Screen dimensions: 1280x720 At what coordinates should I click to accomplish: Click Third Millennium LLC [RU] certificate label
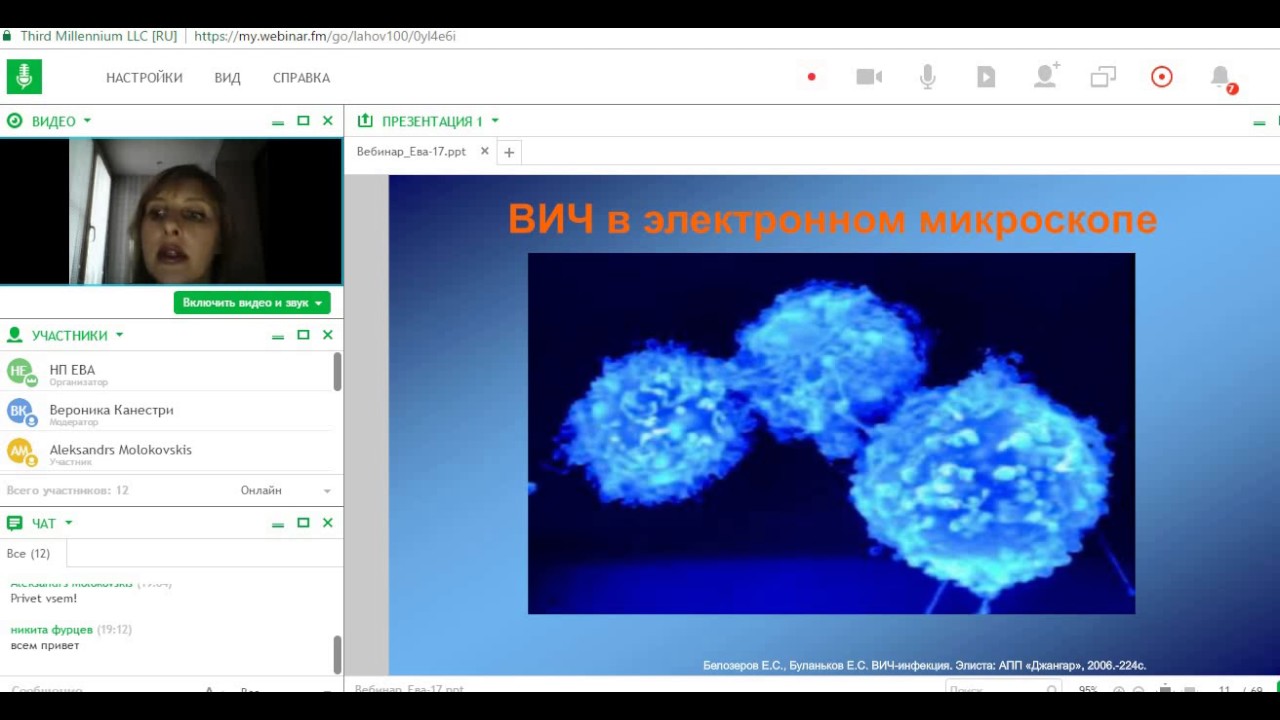coord(99,36)
